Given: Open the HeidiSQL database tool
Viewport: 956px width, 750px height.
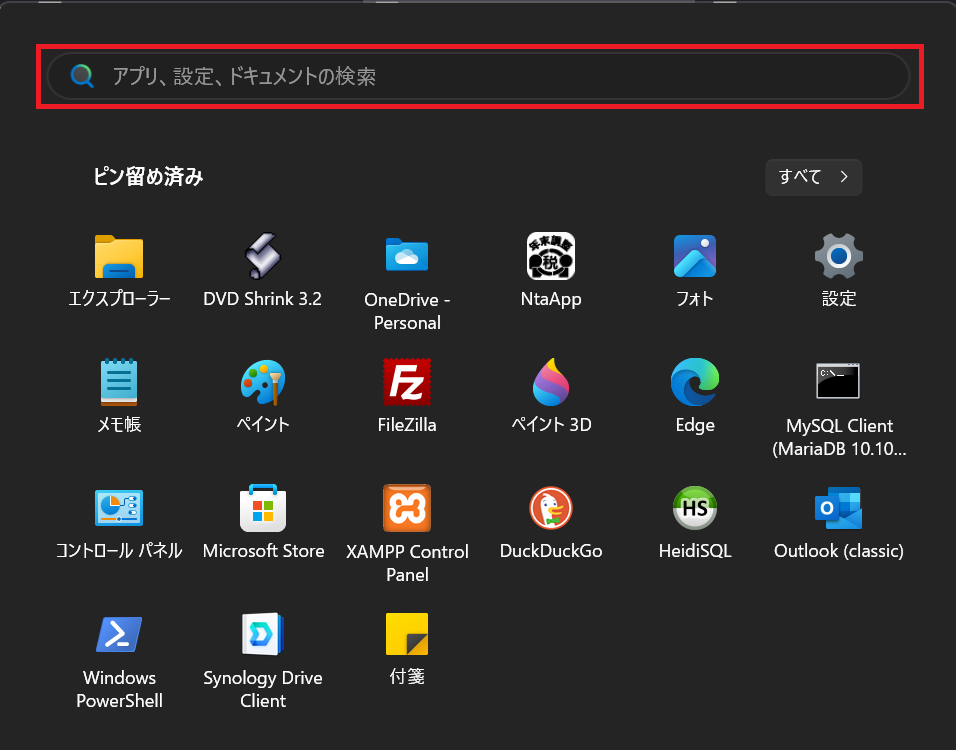Looking at the screenshot, I should coord(695,508).
